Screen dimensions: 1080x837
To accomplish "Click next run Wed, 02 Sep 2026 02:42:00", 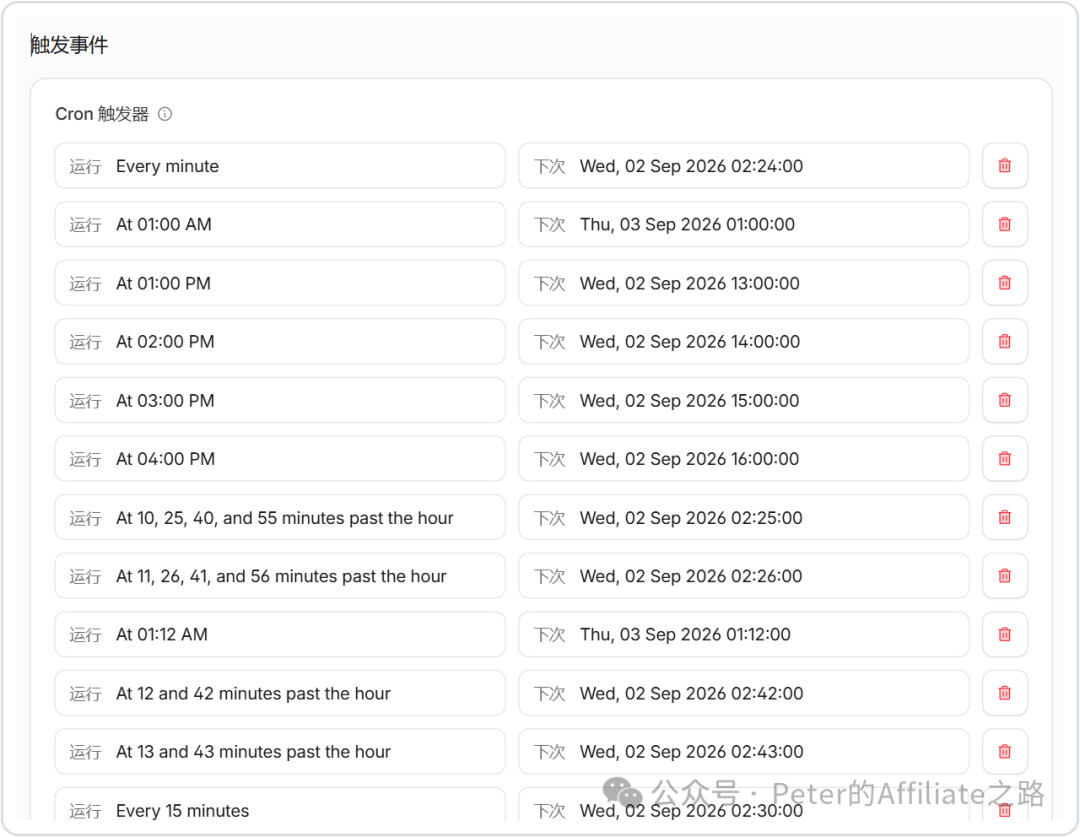I will coord(744,692).
